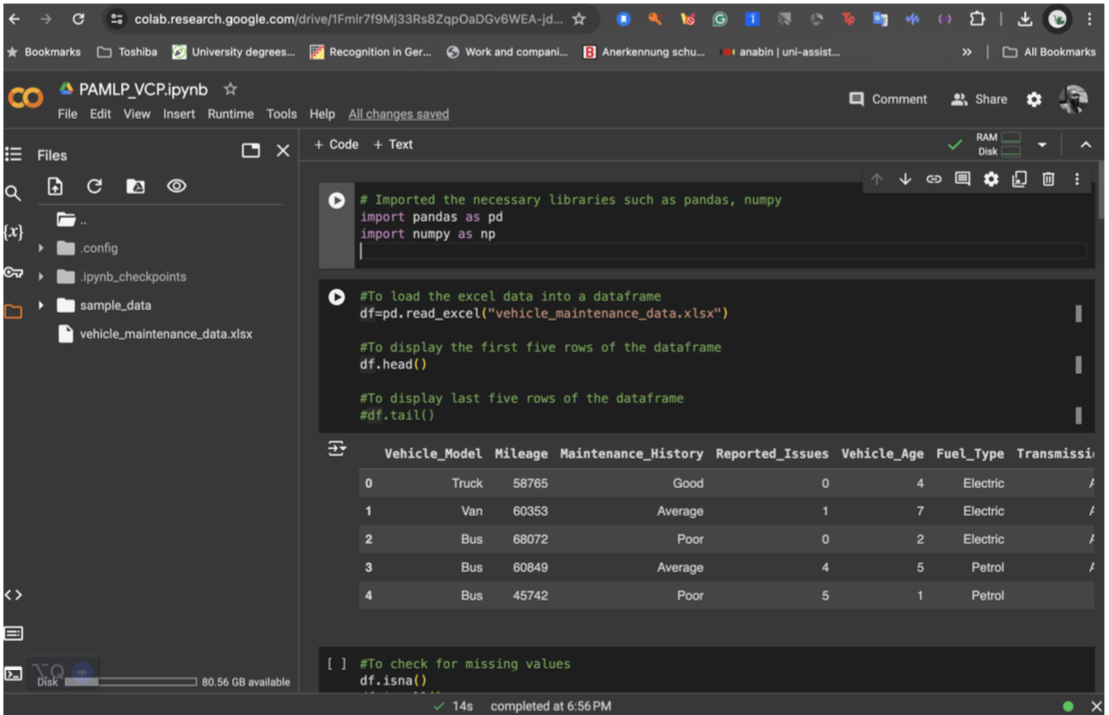
Task: Click the Share button
Action: (979, 99)
